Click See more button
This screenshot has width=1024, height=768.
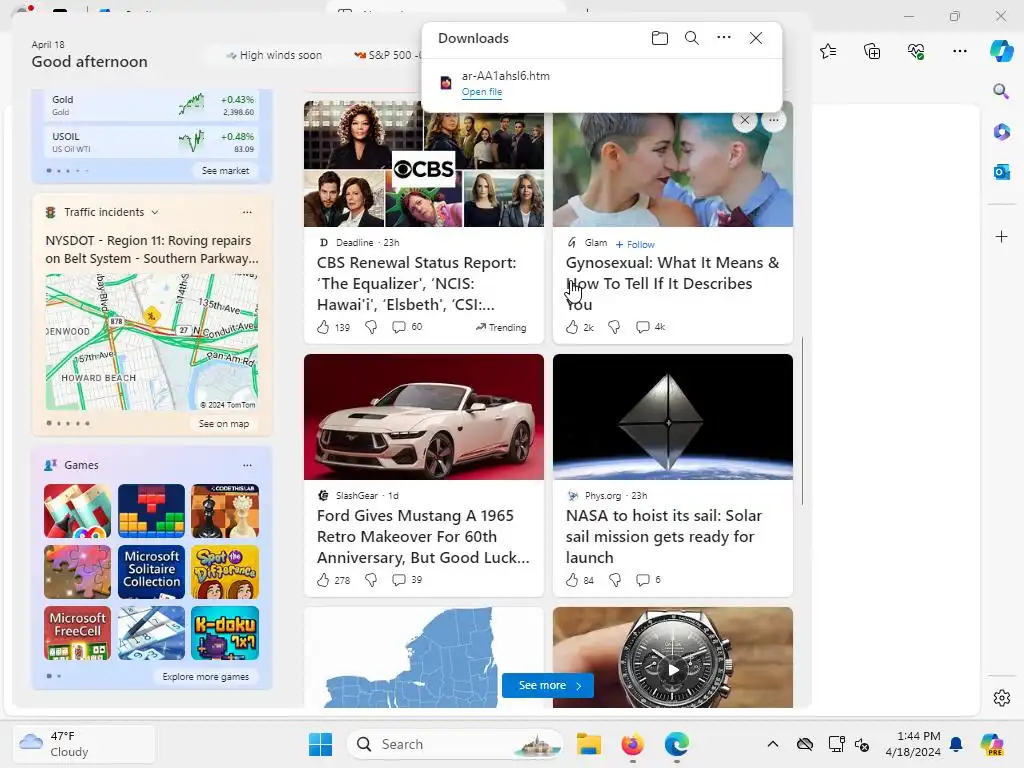coord(548,685)
